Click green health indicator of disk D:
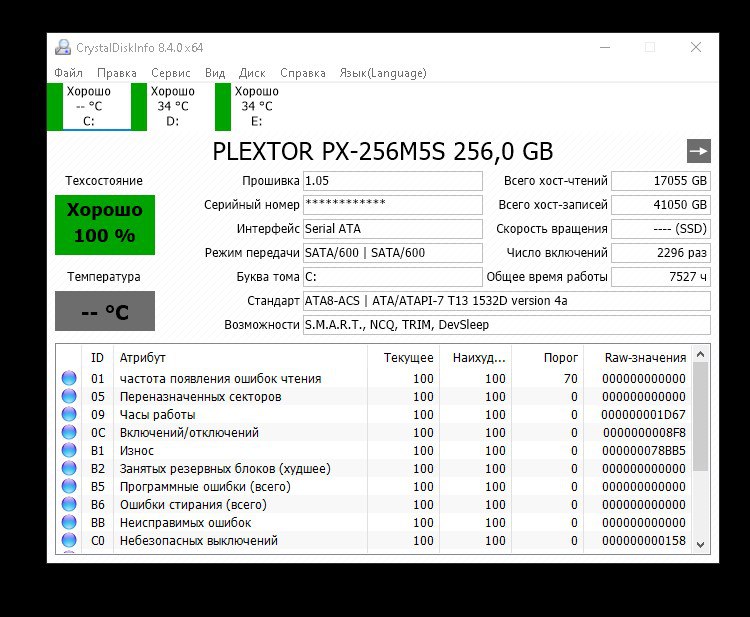750x617 pixels. [x=139, y=107]
